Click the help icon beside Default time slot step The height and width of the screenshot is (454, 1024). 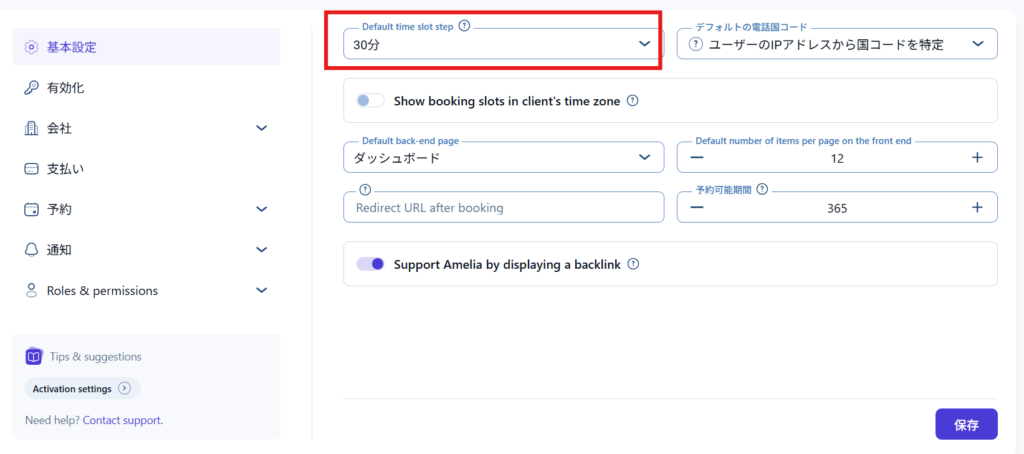[464, 26]
